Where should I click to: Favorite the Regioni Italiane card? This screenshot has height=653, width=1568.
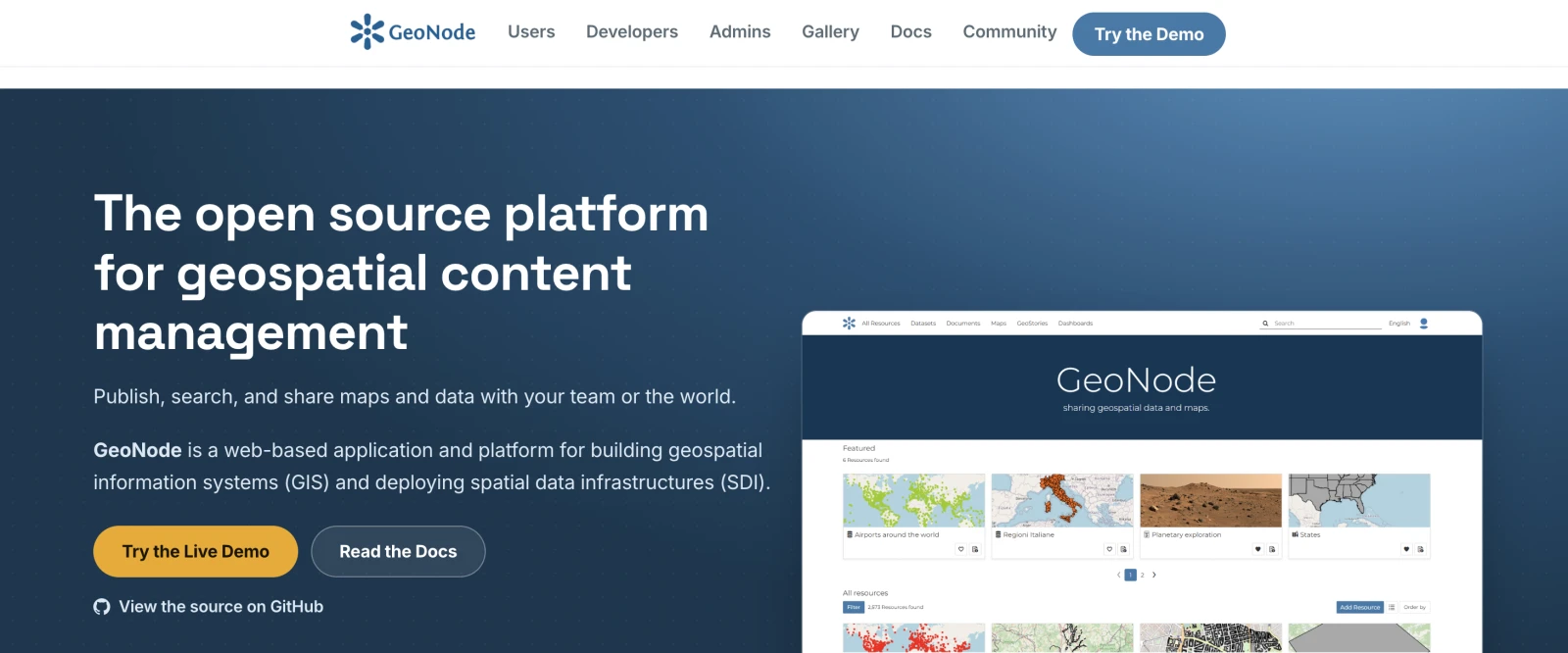coord(1109,549)
